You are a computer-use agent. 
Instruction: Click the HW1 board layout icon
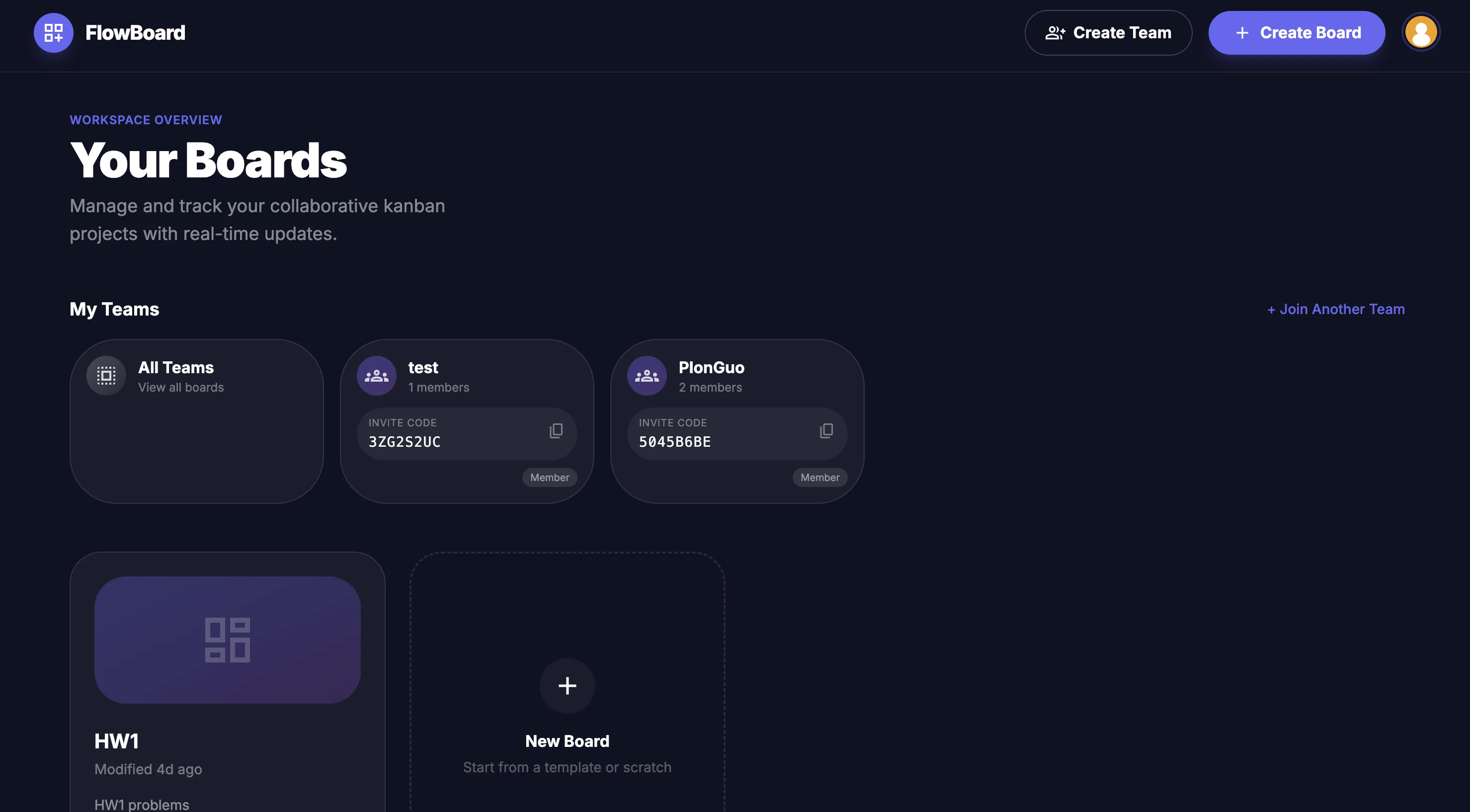[228, 640]
